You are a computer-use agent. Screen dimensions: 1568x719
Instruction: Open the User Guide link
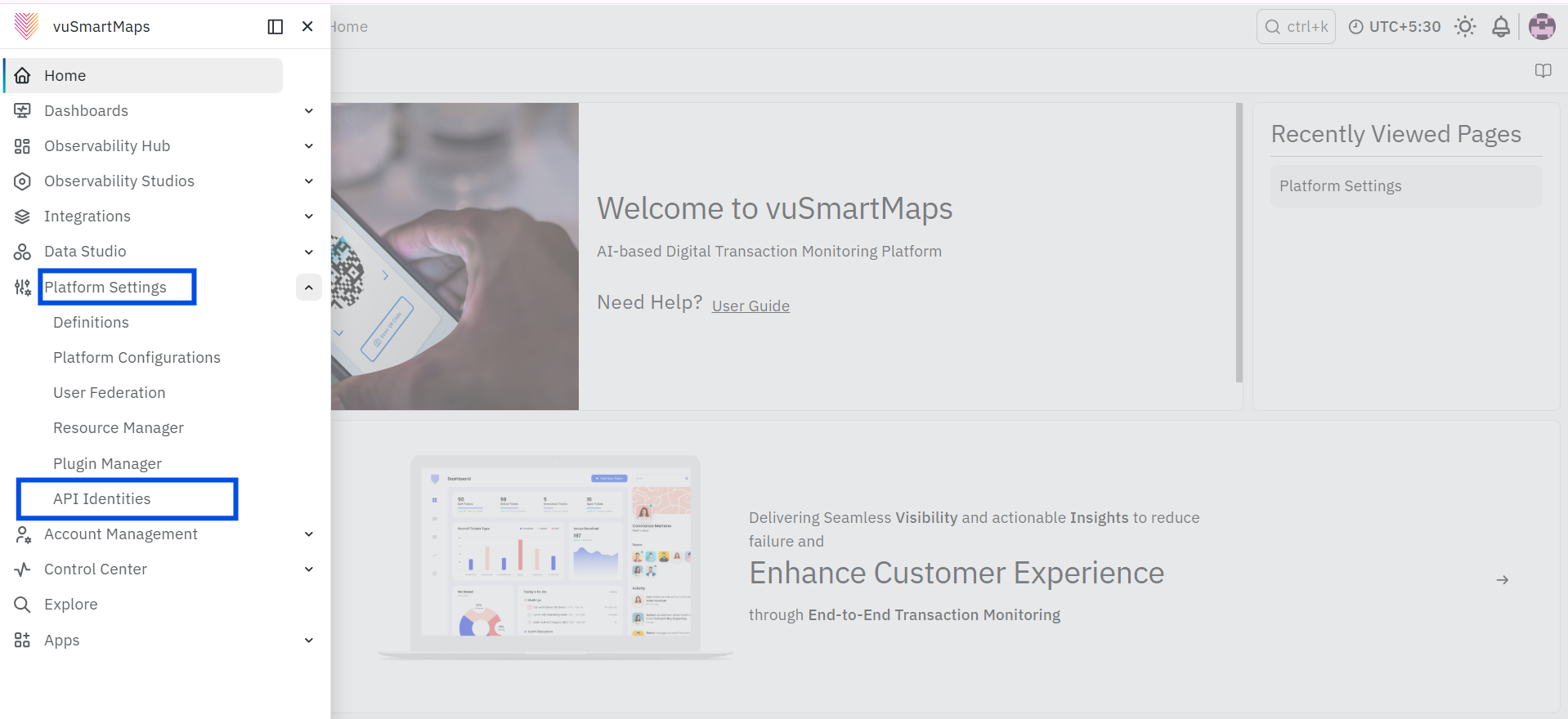pyautogui.click(x=750, y=306)
